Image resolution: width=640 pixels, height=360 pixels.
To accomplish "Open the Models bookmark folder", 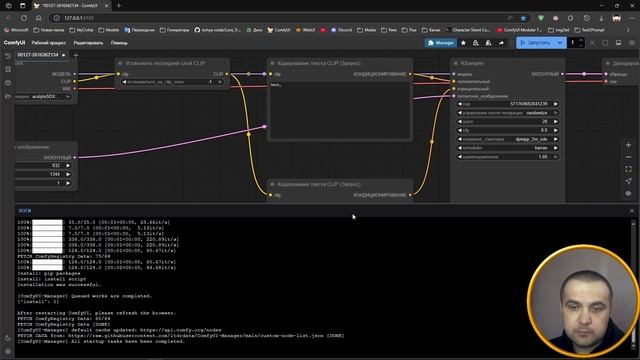I will [109, 30].
